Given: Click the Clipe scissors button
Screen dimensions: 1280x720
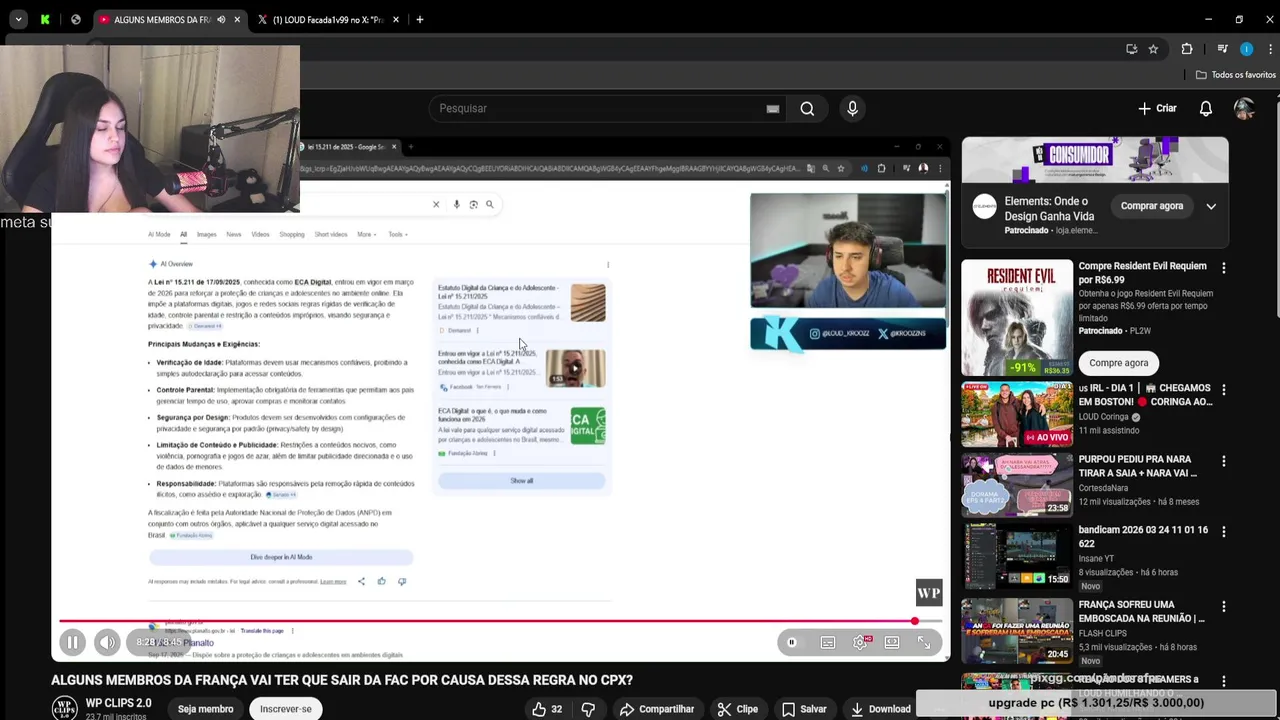Looking at the screenshot, I should click(737, 709).
